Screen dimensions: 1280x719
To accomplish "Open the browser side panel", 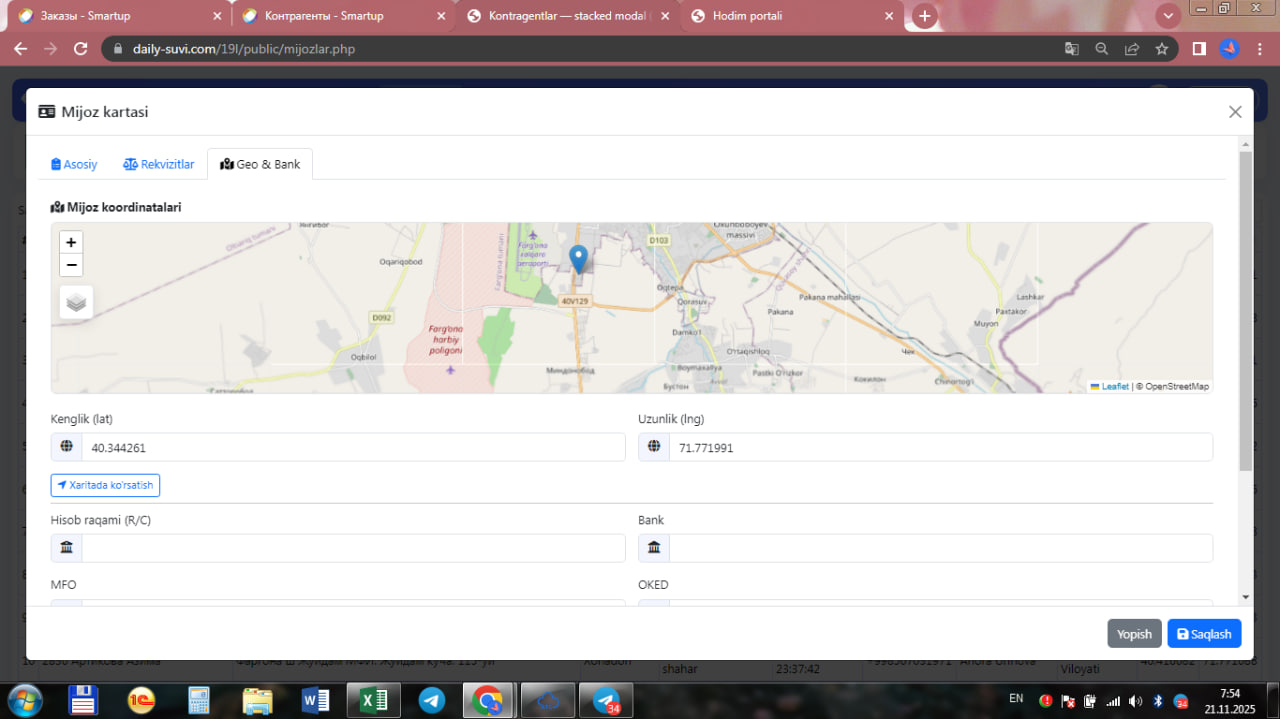I will (1199, 48).
